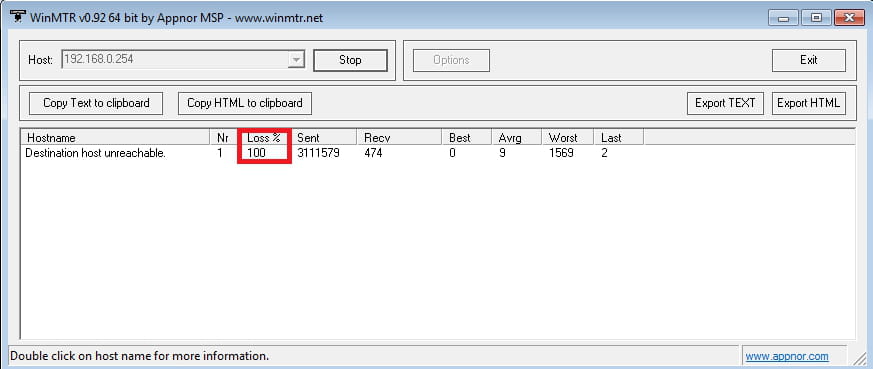This screenshot has width=873, height=369.
Task: Click the Worst value 1569
Action: (561, 153)
